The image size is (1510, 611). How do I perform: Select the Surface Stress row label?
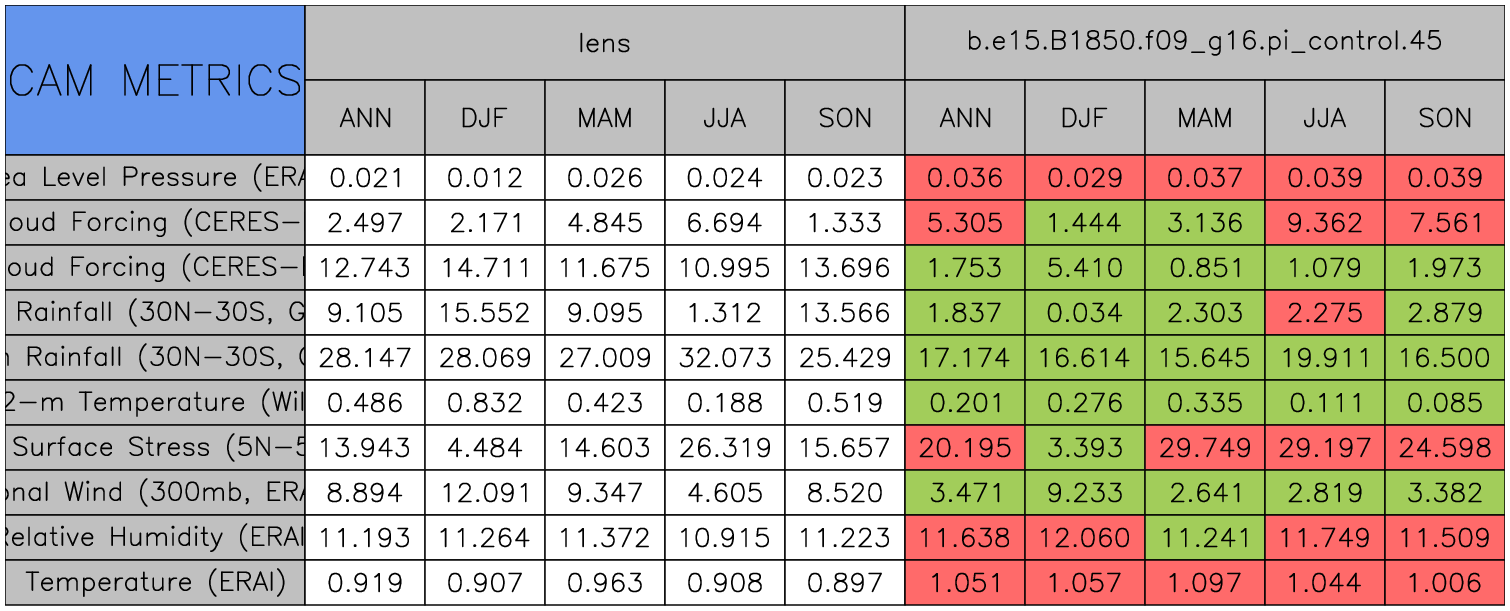[154, 447]
